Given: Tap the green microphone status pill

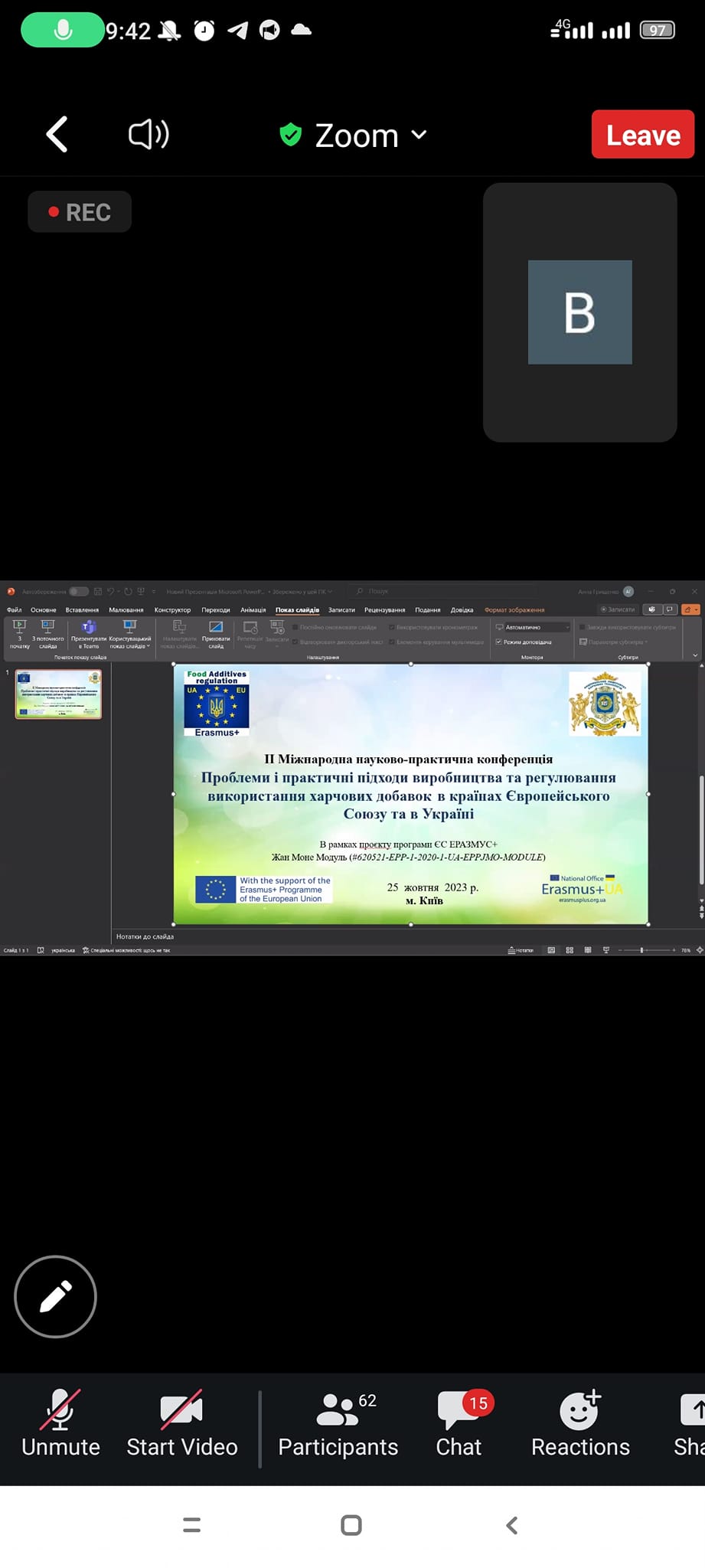Looking at the screenshot, I should click(x=63, y=30).
